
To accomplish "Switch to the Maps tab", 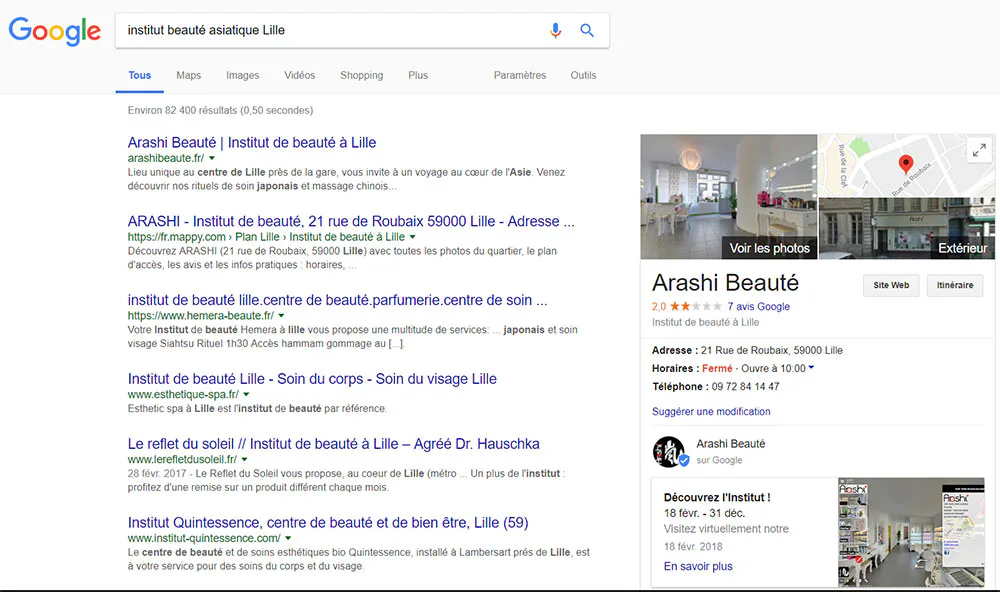I will (x=188, y=75).
